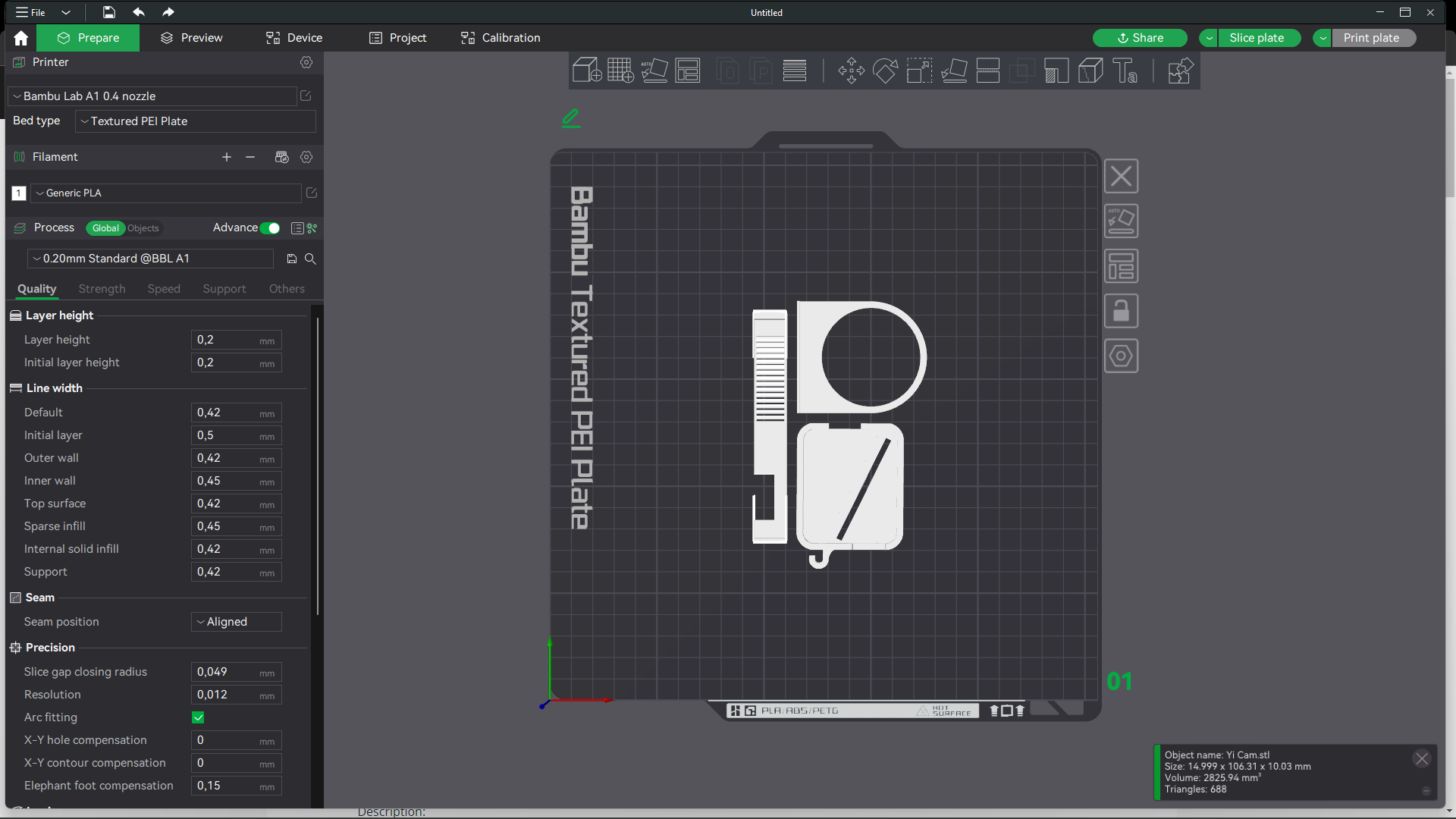Click the green plate name edit pencil
The height and width of the screenshot is (819, 1456).
(571, 118)
